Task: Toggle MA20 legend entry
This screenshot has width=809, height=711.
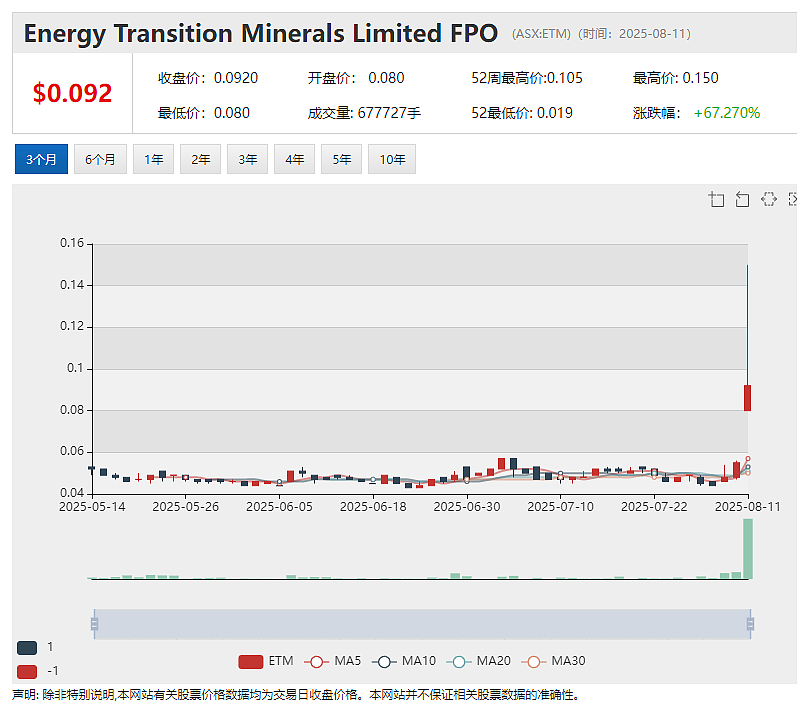Action: pos(478,661)
